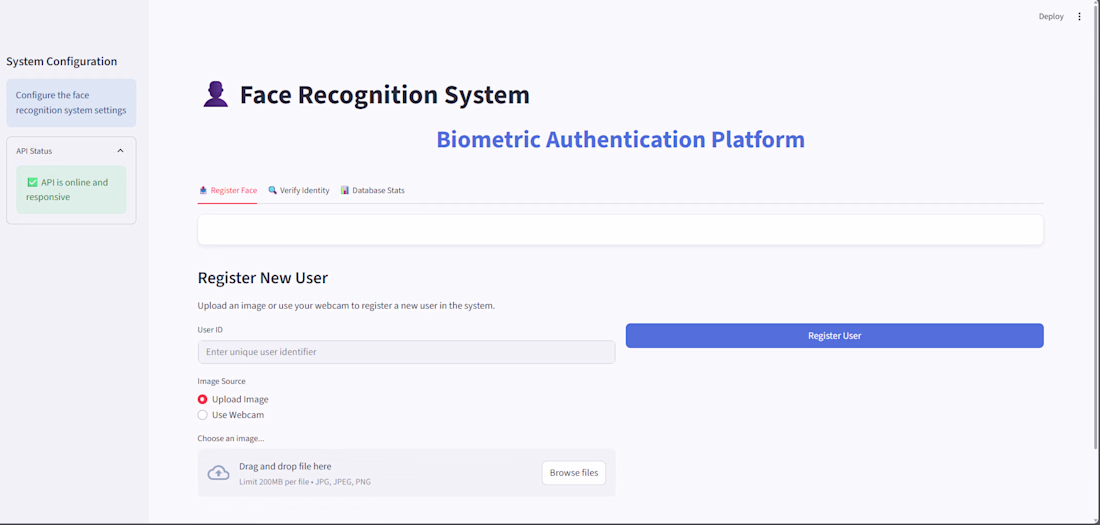Viewport: 1100px width, 525px height.
Task: Click the 'API is online and responsive' message
Action: coord(71,190)
